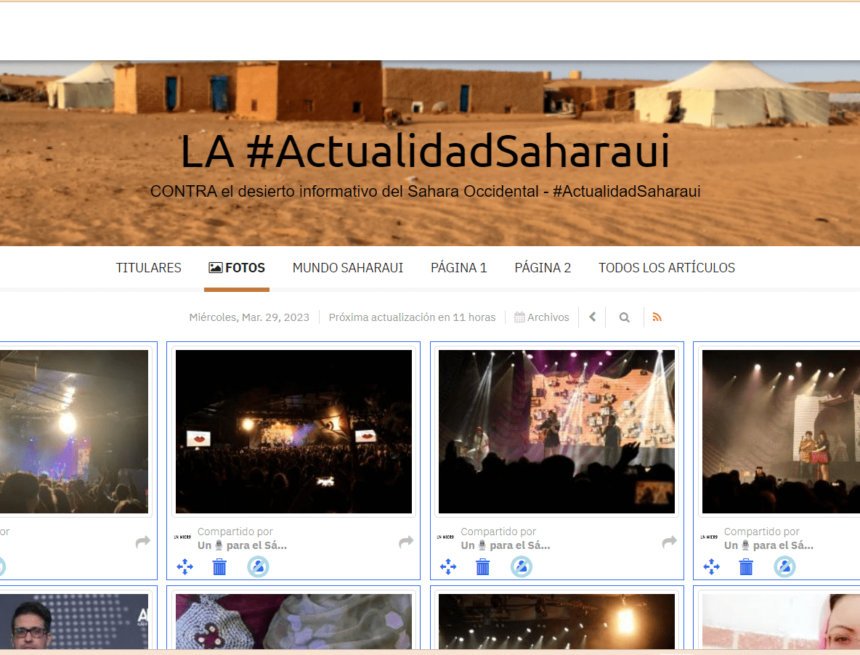The image size is (860, 655).
Task: Click the search magnifier icon
Action: [624, 317]
